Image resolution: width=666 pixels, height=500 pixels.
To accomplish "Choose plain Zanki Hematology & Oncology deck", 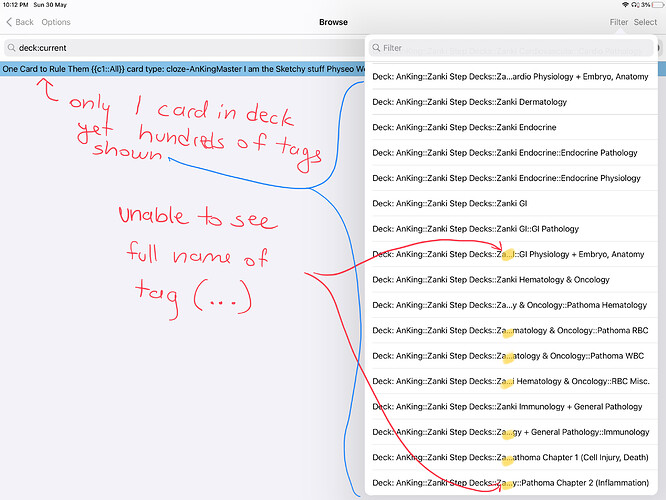I will 511,280.
